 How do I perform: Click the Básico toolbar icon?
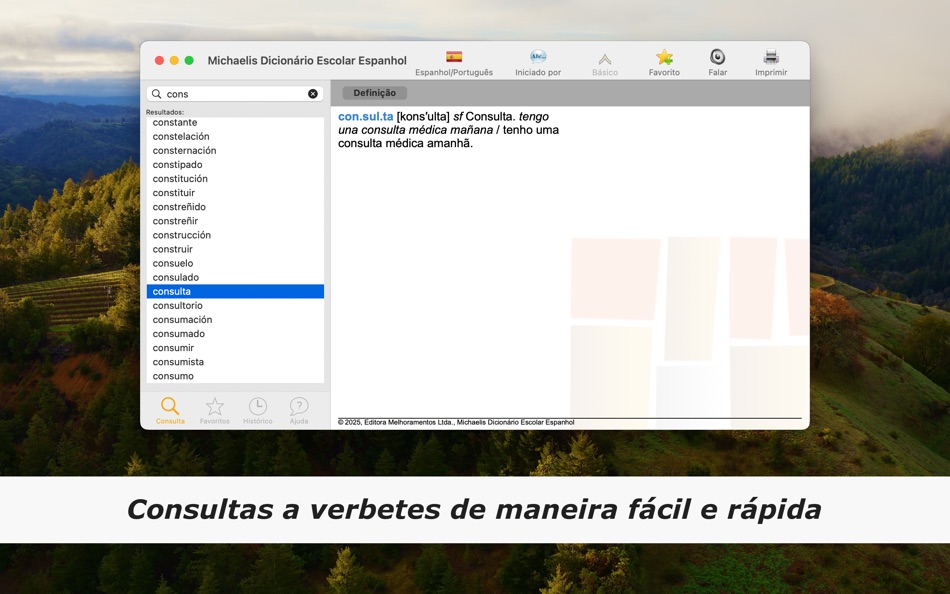(604, 59)
